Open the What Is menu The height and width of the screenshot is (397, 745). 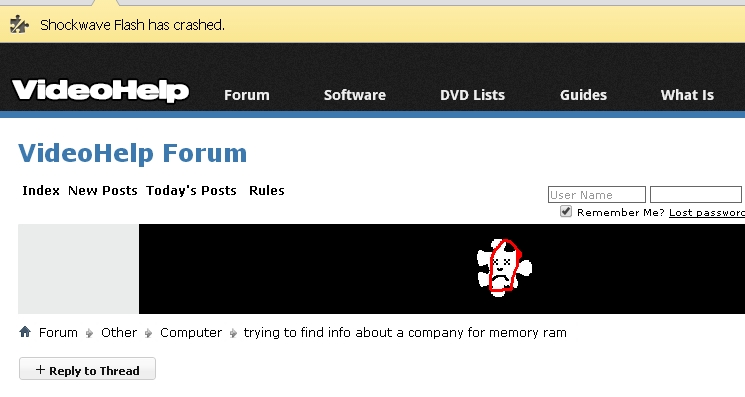[687, 95]
